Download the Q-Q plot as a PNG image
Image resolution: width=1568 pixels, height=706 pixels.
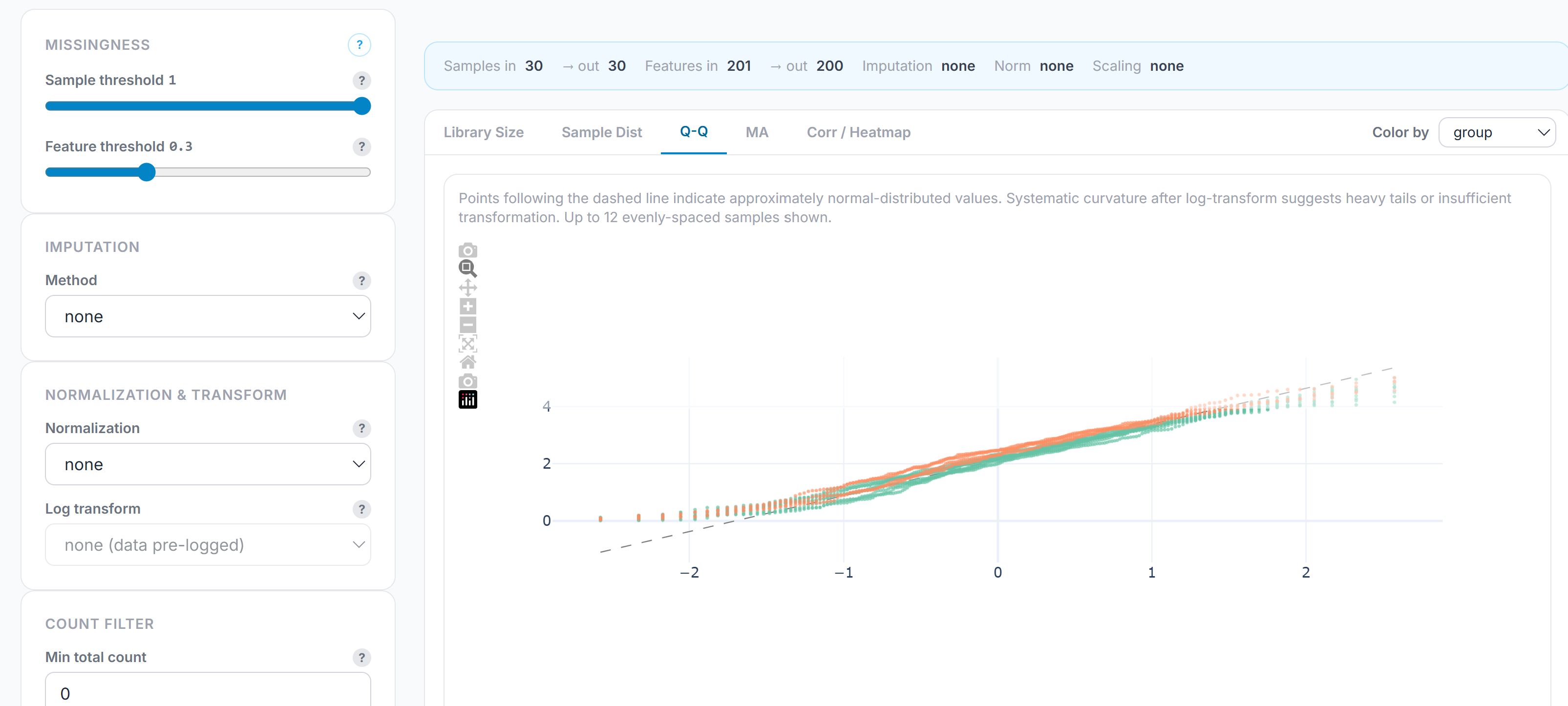pyautogui.click(x=467, y=249)
